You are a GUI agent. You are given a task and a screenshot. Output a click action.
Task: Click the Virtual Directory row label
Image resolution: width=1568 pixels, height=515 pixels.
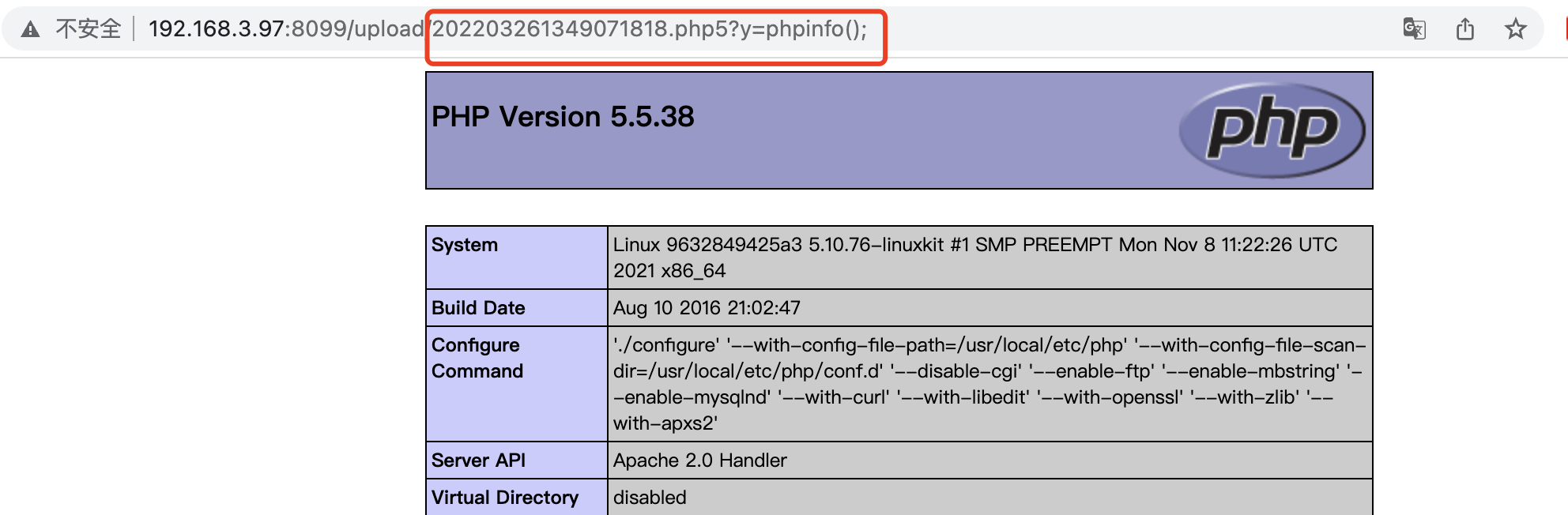pos(505,498)
